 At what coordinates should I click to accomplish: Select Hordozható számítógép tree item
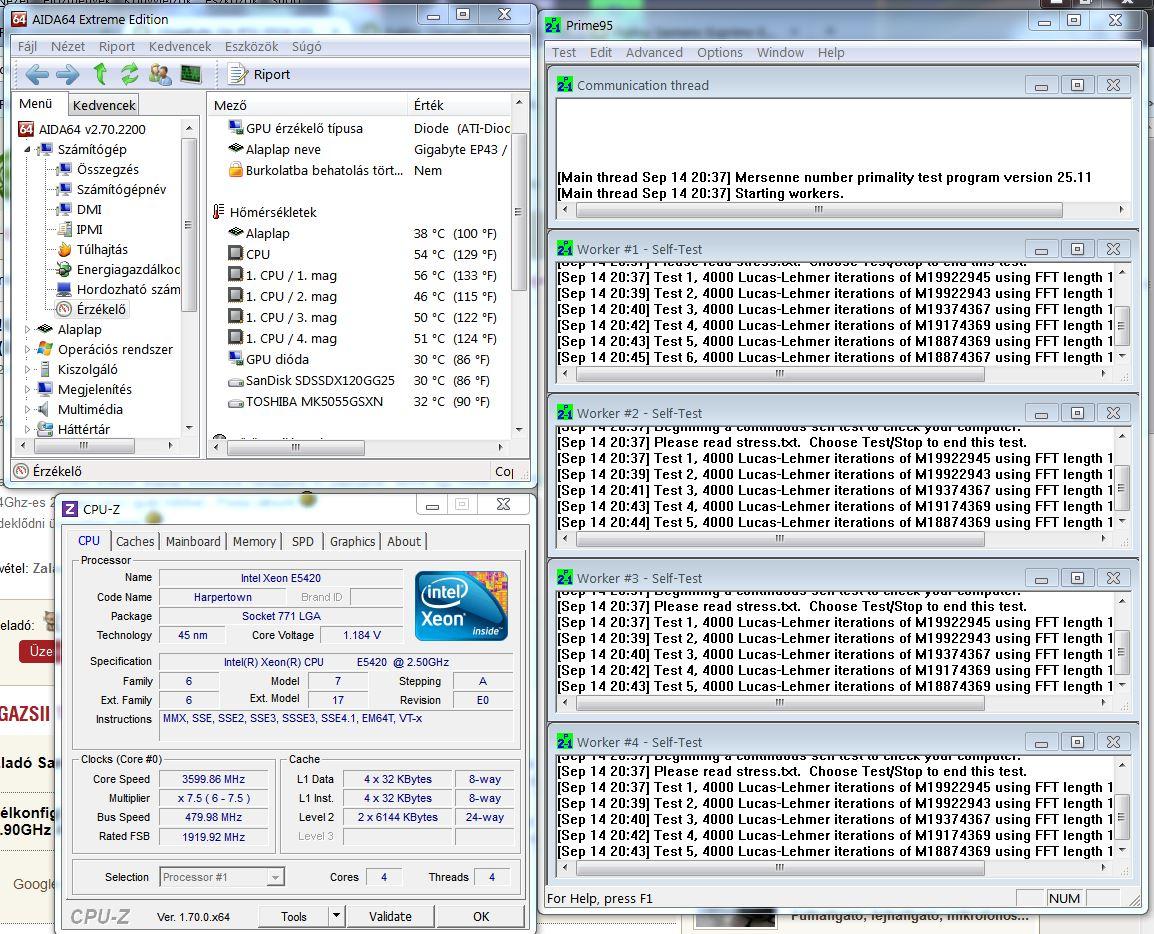point(128,289)
